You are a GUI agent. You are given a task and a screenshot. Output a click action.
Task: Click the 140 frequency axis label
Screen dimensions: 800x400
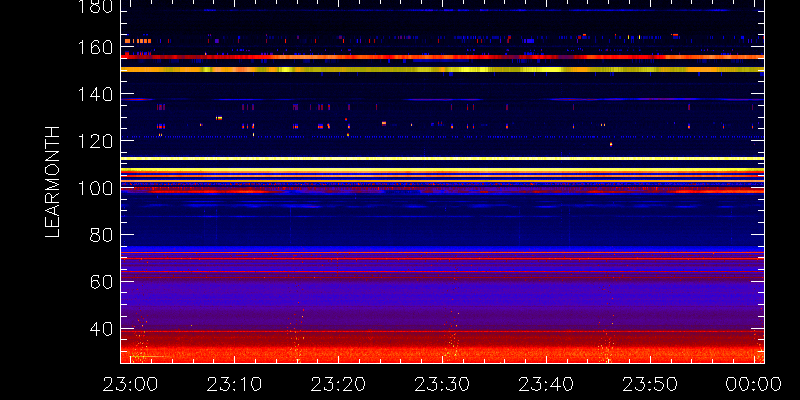(x=96, y=95)
